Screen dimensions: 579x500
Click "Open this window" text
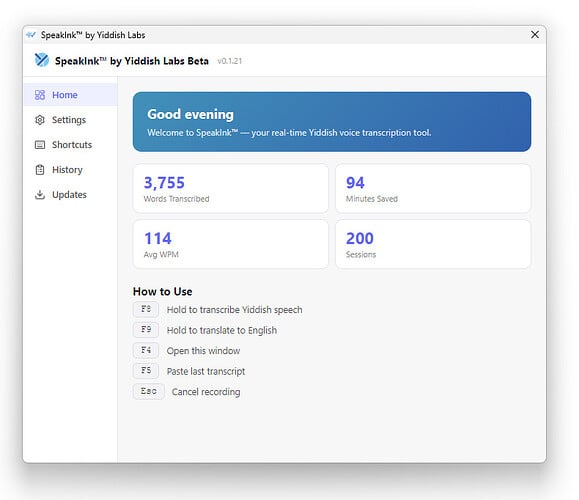pyautogui.click(x=203, y=351)
